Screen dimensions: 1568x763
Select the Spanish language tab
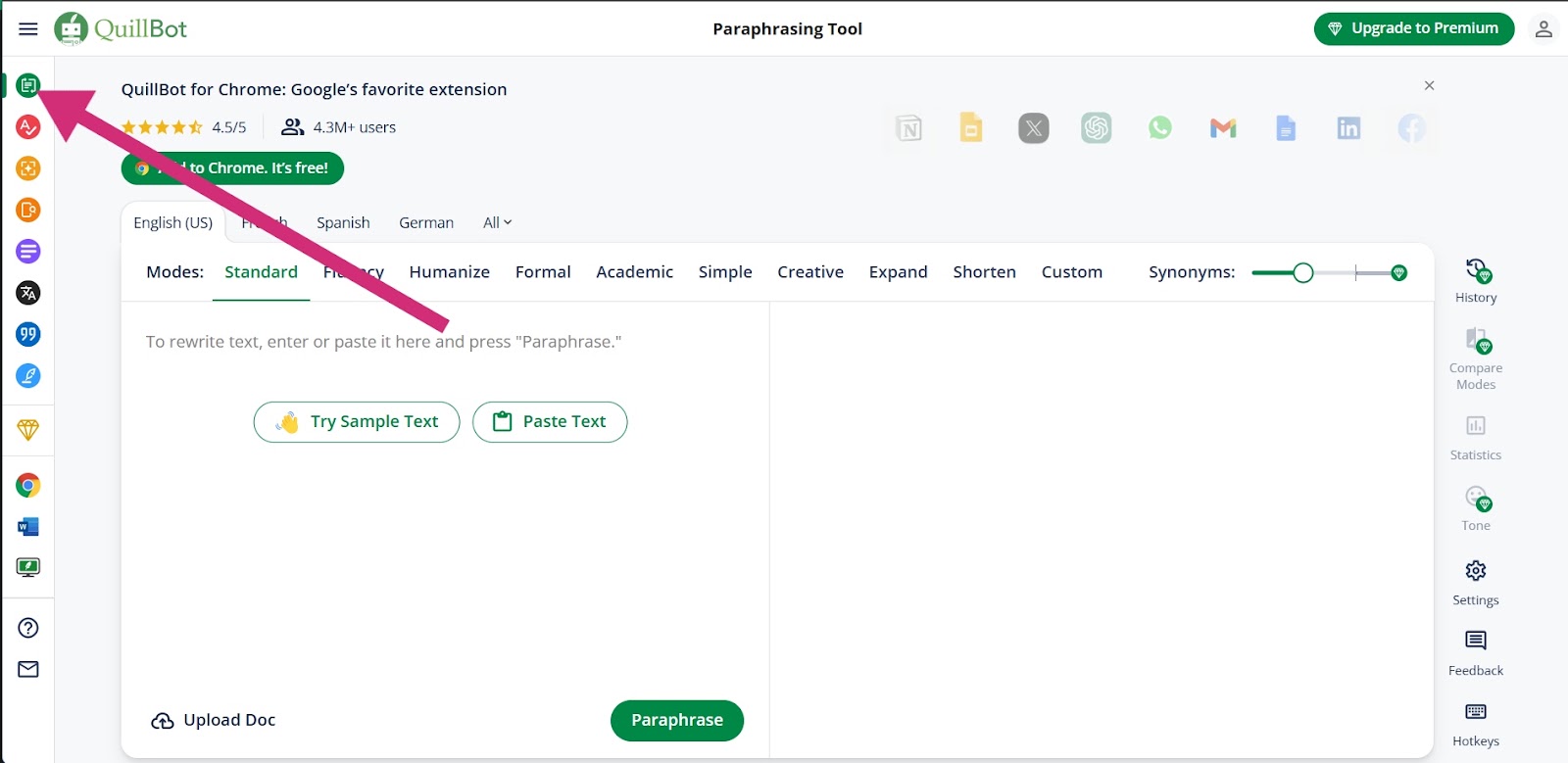pyautogui.click(x=343, y=223)
